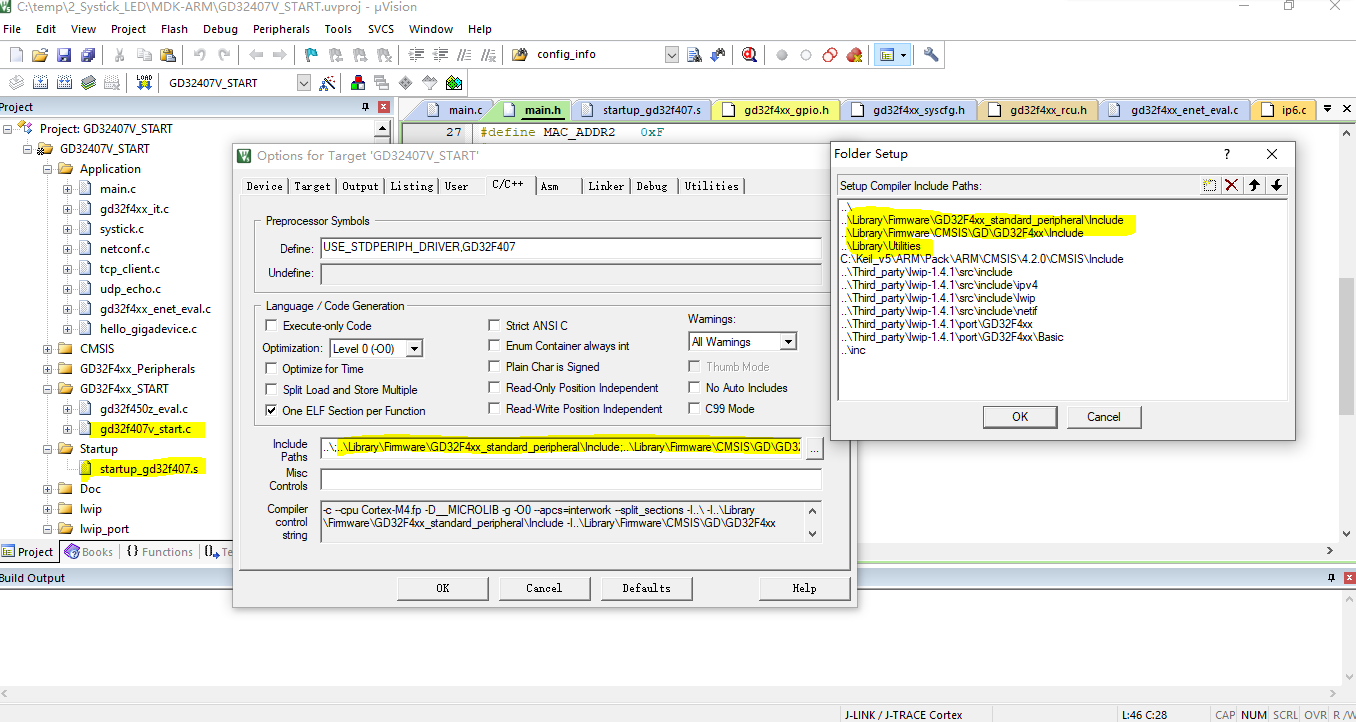Open the Peripherals menu
Image resolution: width=1356 pixels, height=722 pixels.
point(281,29)
